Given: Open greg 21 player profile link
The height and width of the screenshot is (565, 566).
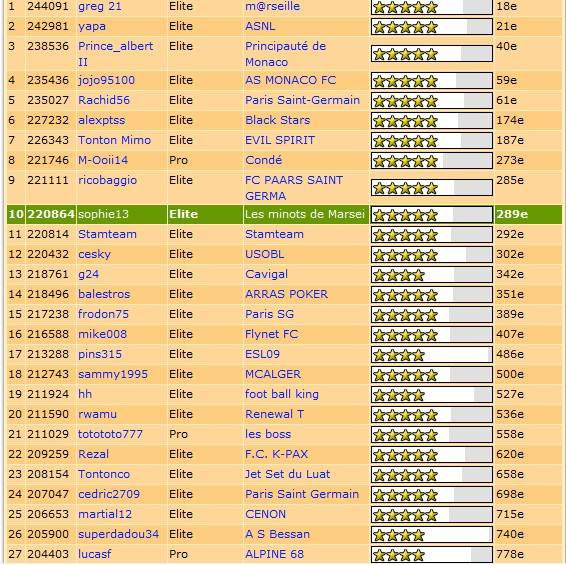Looking at the screenshot, I should click(100, 6).
